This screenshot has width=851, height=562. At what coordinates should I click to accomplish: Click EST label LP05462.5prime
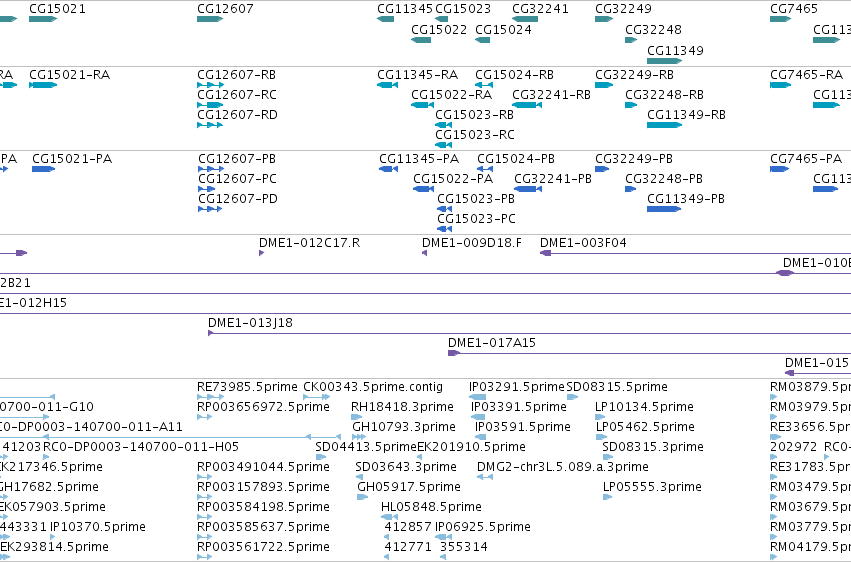[x=645, y=427]
